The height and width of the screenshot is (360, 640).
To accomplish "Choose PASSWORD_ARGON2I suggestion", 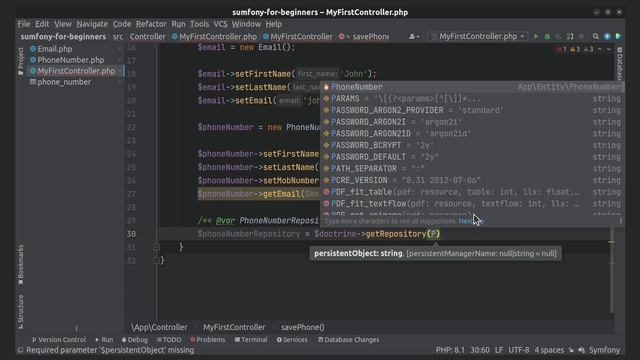I will tap(472, 122).
